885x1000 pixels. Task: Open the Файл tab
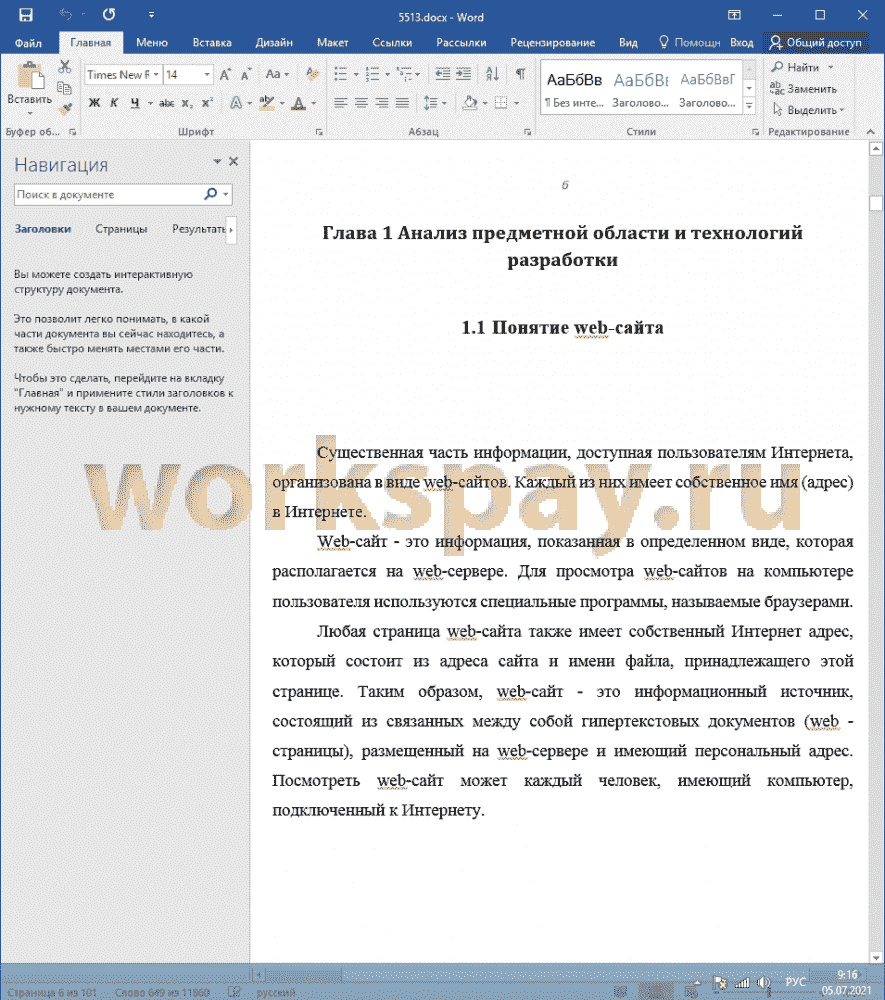click(x=28, y=43)
